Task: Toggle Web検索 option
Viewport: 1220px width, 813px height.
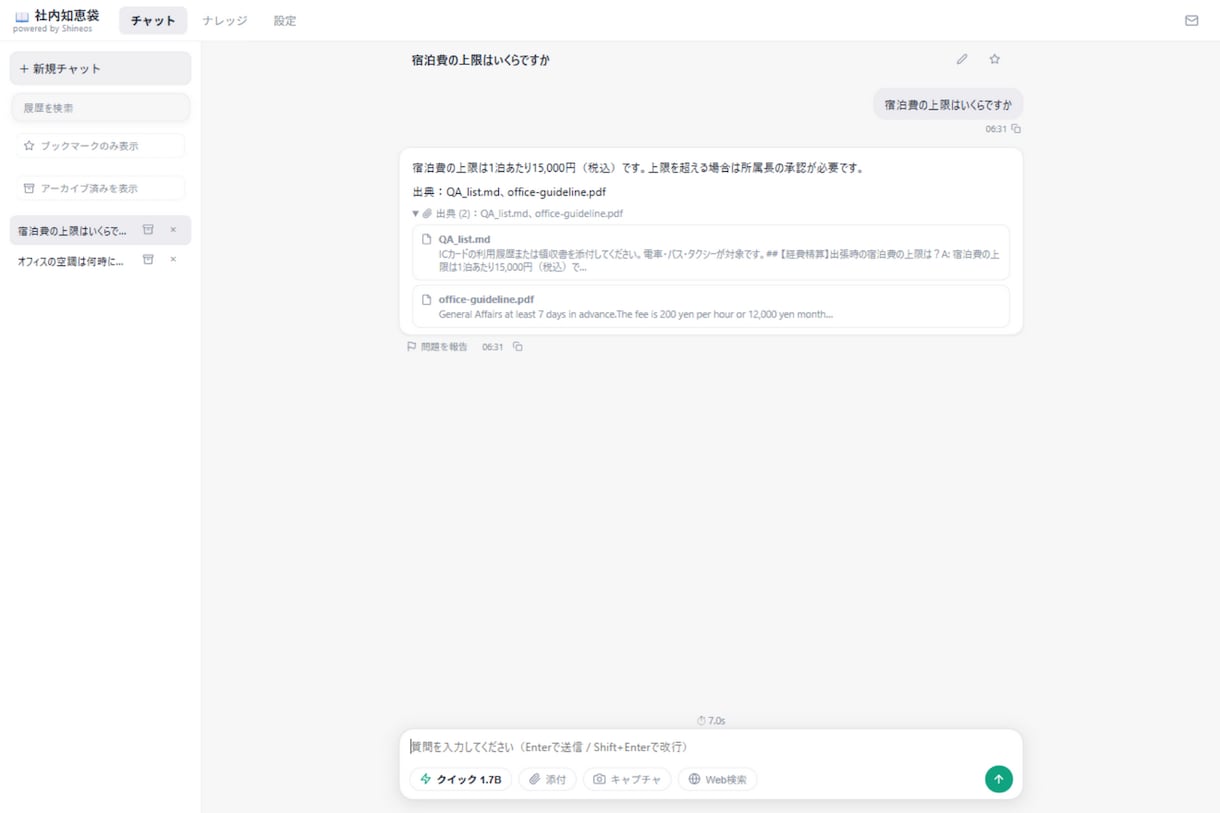Action: coord(717,779)
